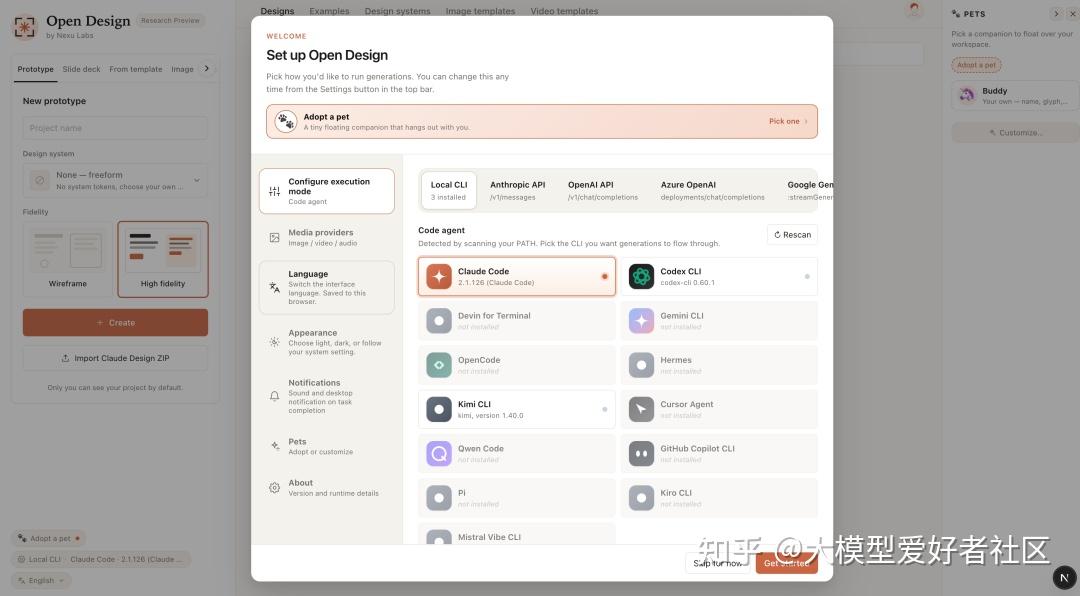Click the OpenCode agent icon
This screenshot has width=1080, height=596.
pos(439,365)
